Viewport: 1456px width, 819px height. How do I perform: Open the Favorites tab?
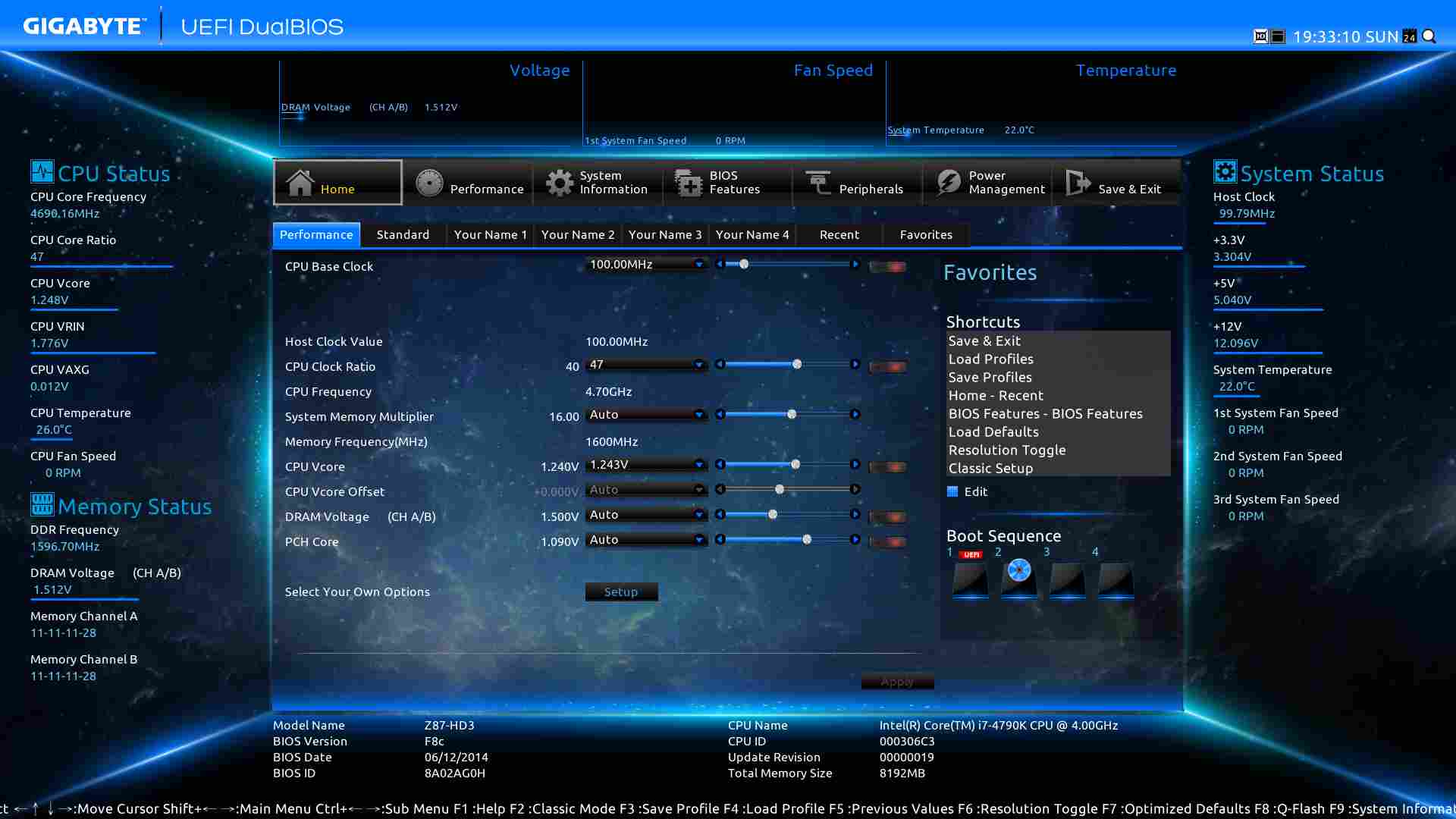pos(925,234)
